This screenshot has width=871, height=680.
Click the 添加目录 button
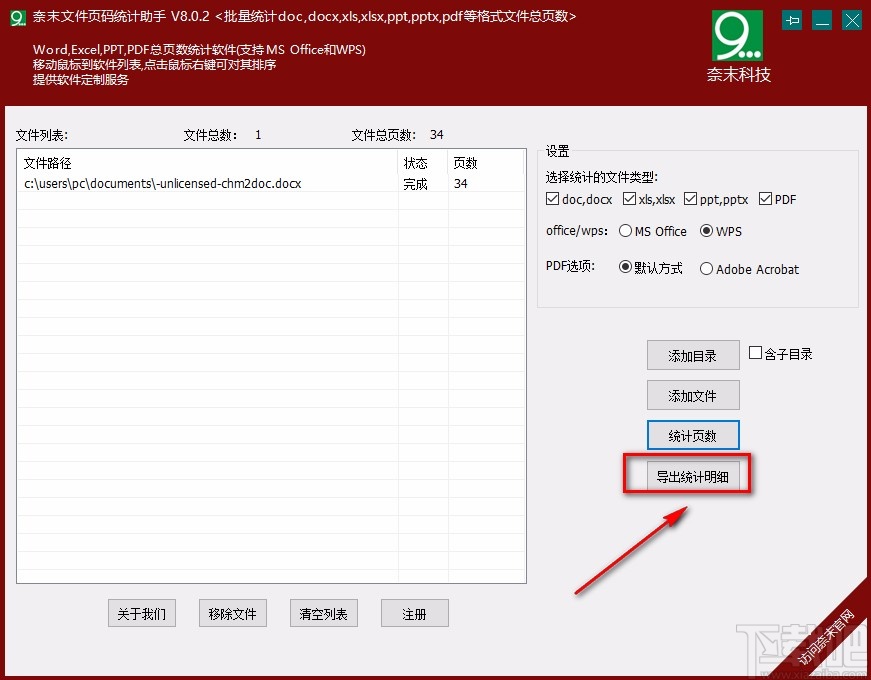pyautogui.click(x=693, y=355)
